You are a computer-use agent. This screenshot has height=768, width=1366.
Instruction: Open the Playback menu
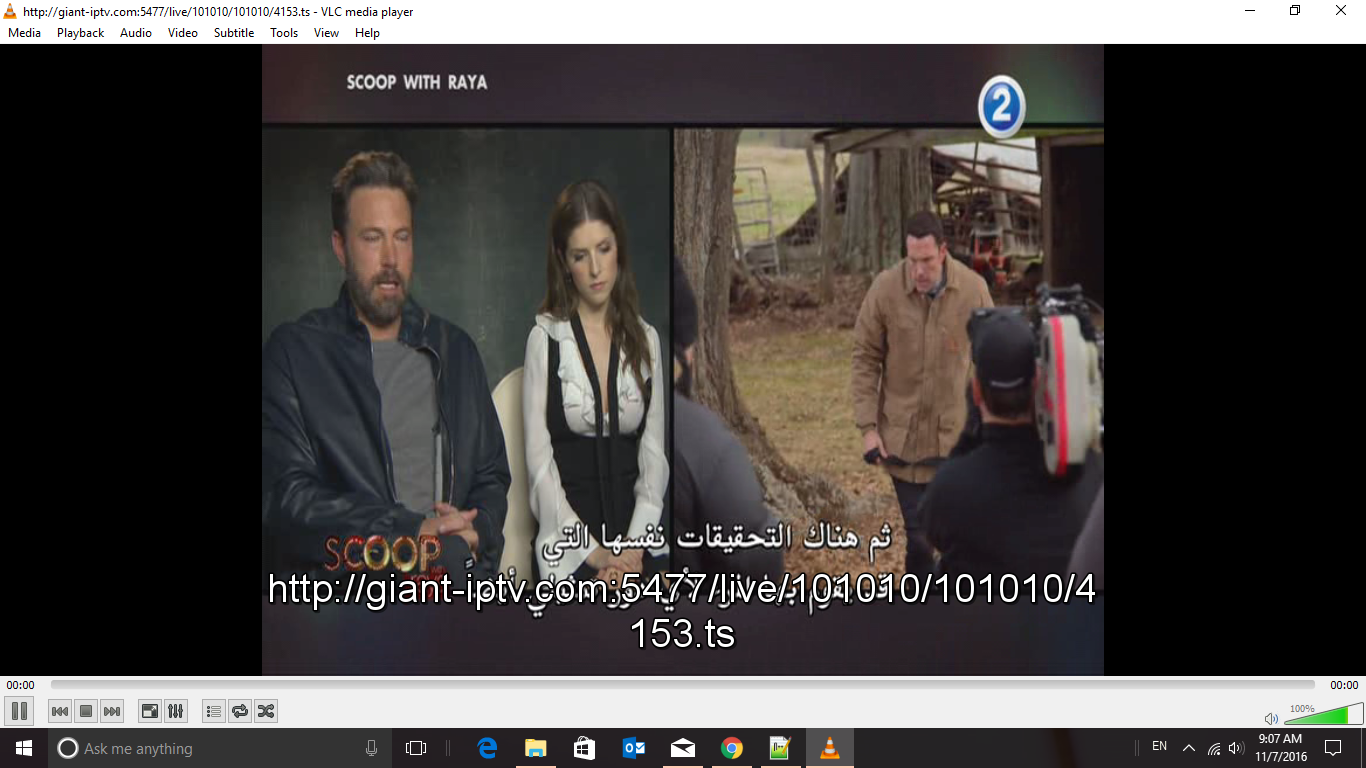pyautogui.click(x=81, y=33)
